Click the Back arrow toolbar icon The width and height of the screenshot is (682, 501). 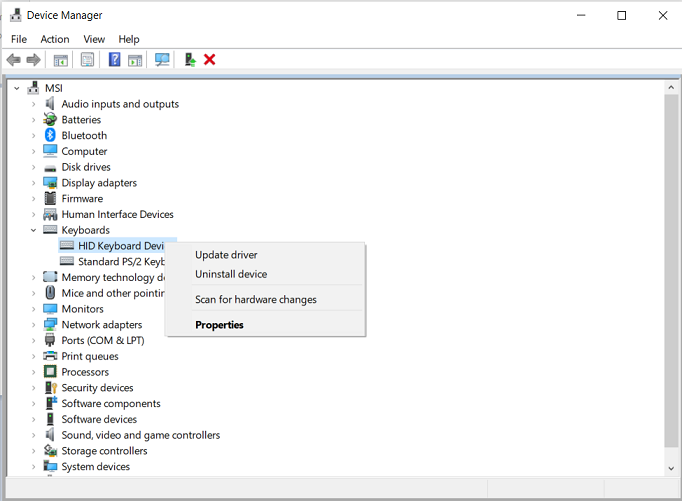pyautogui.click(x=13, y=60)
